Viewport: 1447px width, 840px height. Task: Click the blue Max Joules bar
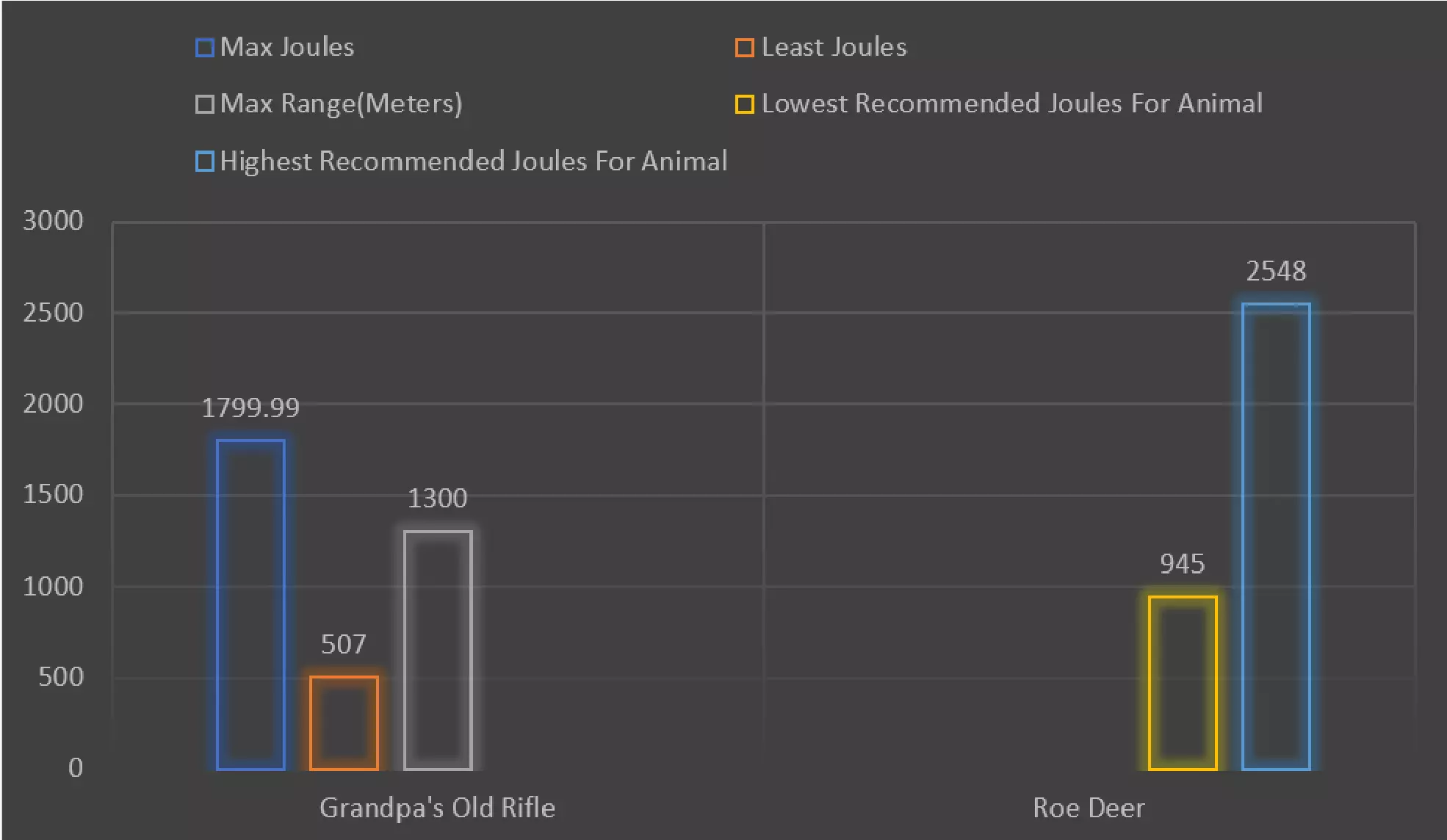[250, 604]
